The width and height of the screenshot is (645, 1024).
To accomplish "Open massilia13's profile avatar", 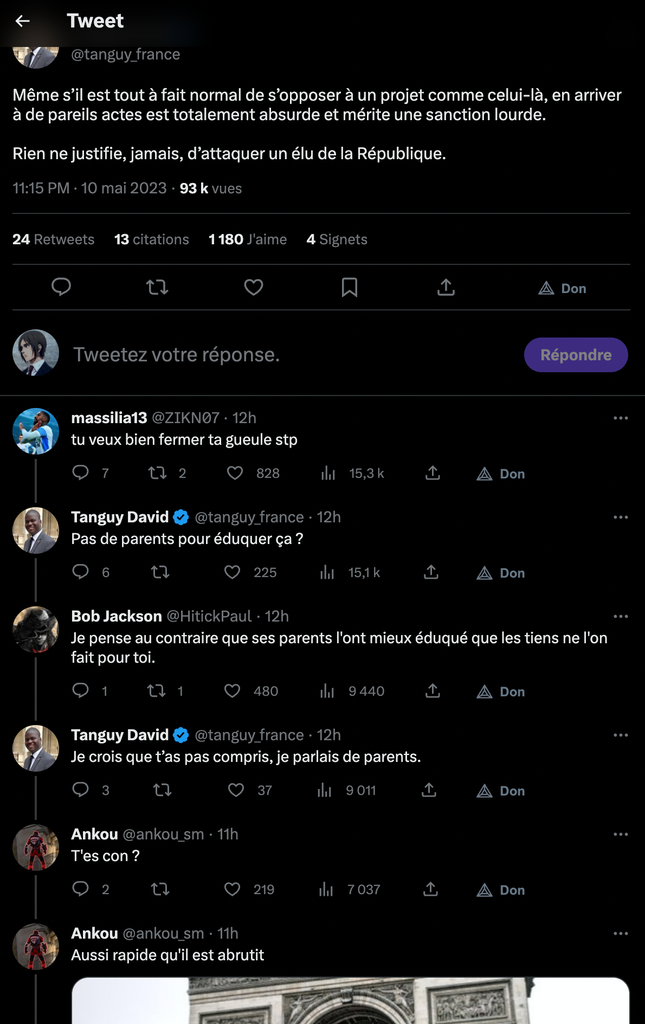I will pyautogui.click(x=35, y=431).
